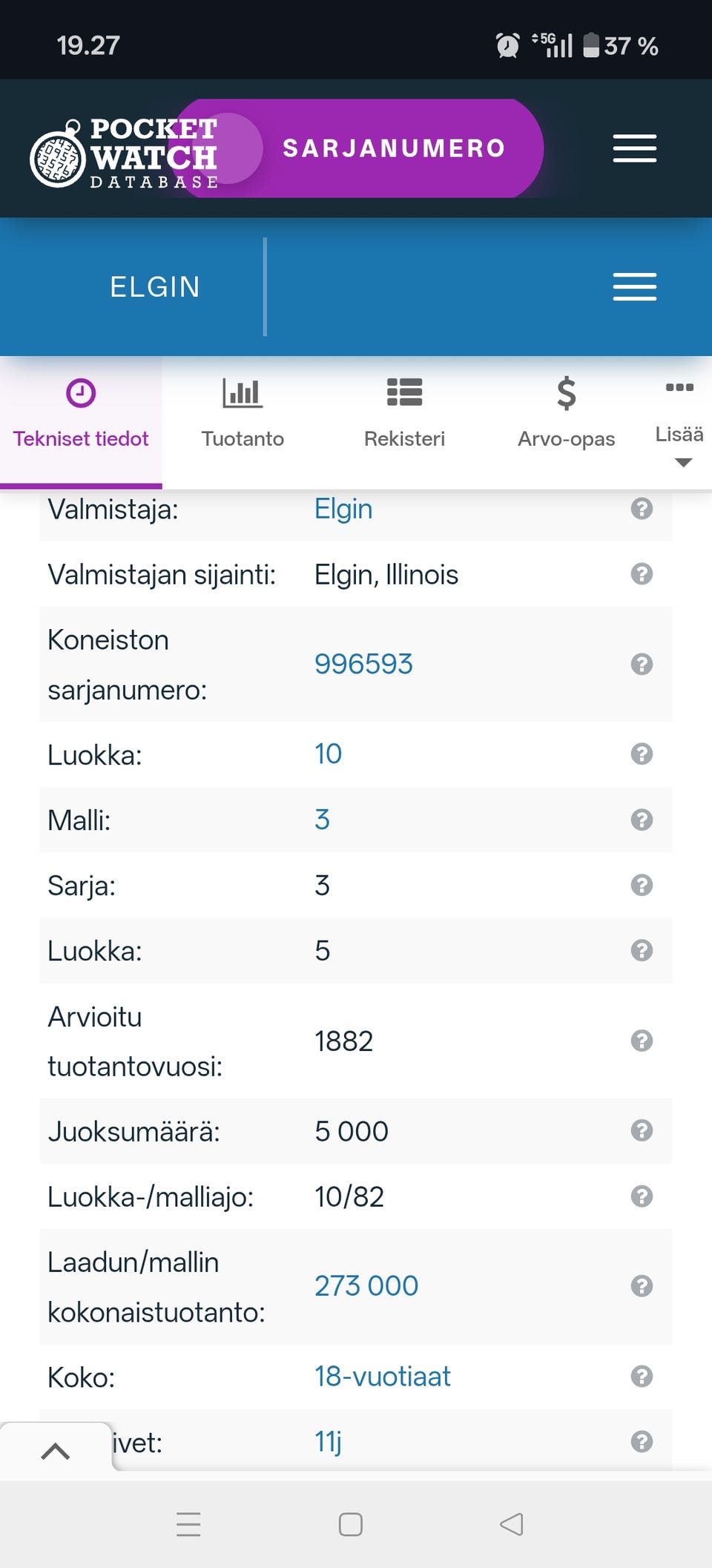This screenshot has width=712, height=1568.
Task: Click help icon beside Koko row
Action: coord(642,1377)
